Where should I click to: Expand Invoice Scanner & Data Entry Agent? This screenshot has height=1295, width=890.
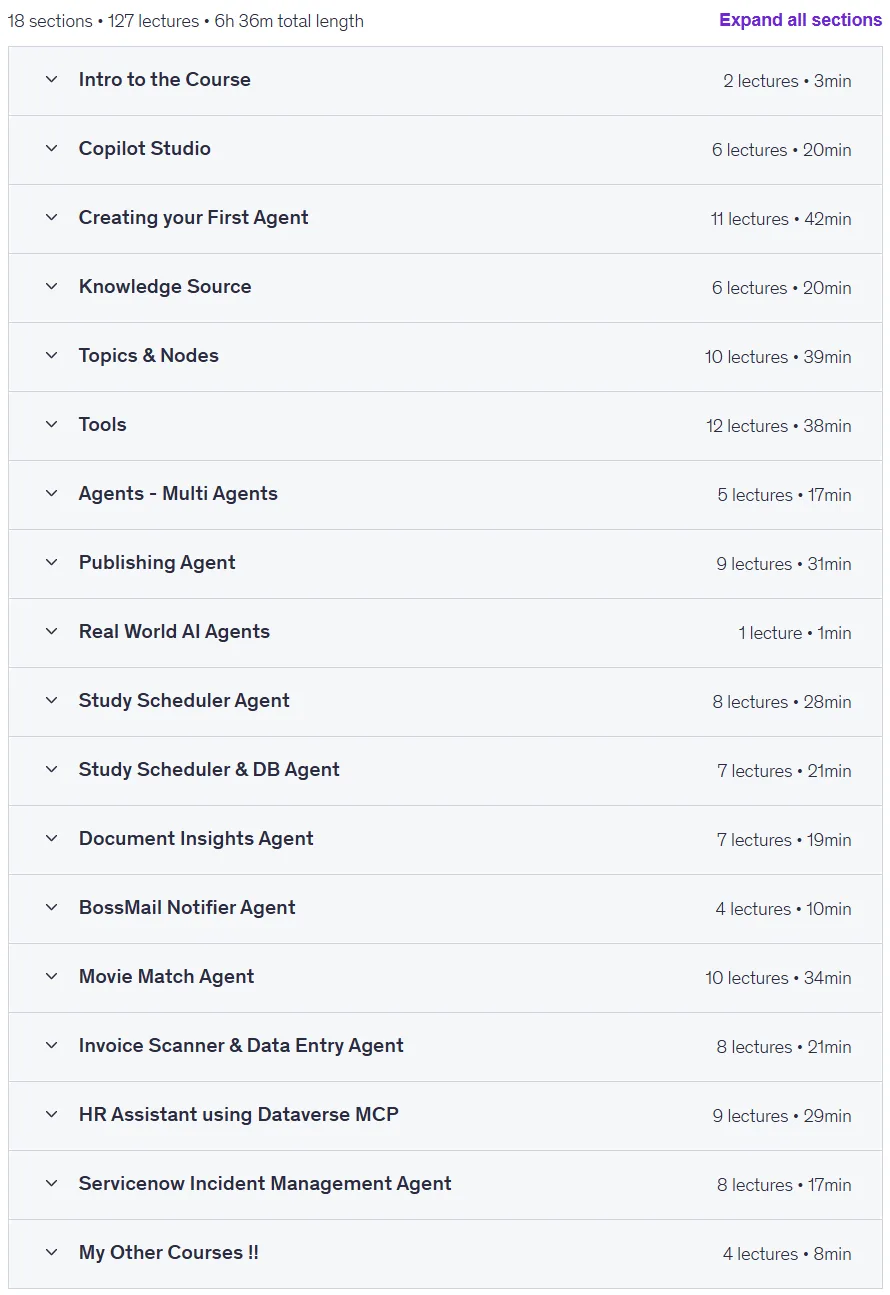[445, 1046]
